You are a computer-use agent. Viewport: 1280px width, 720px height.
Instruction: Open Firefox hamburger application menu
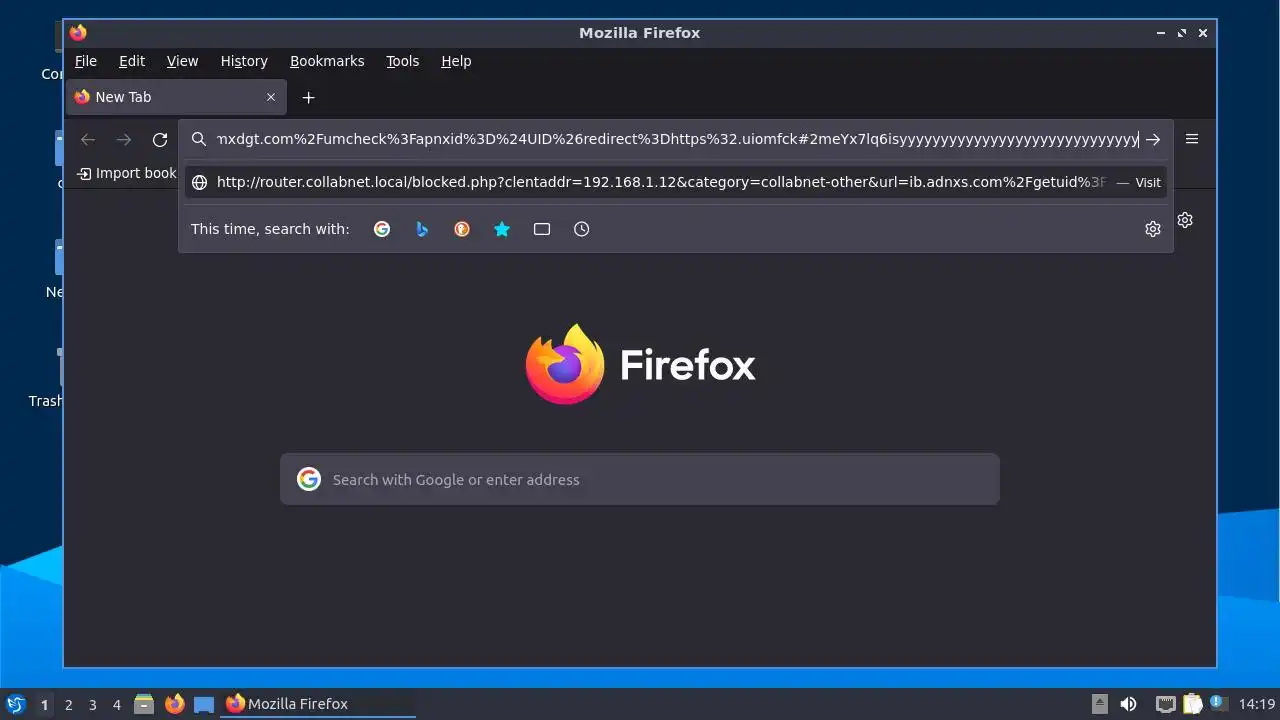coord(1192,139)
